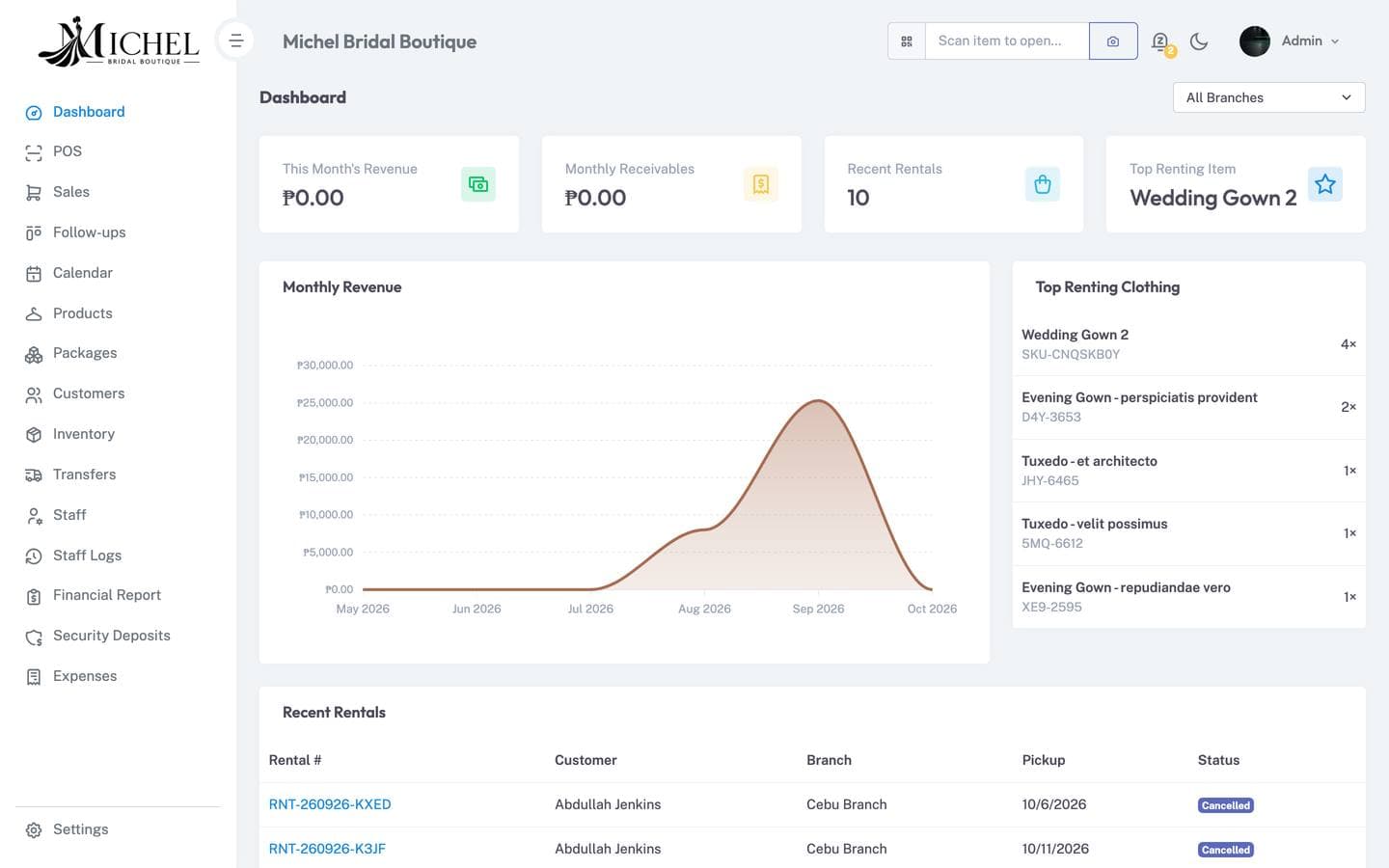
Task: Click the Packages boxes icon
Action: [x=34, y=354]
